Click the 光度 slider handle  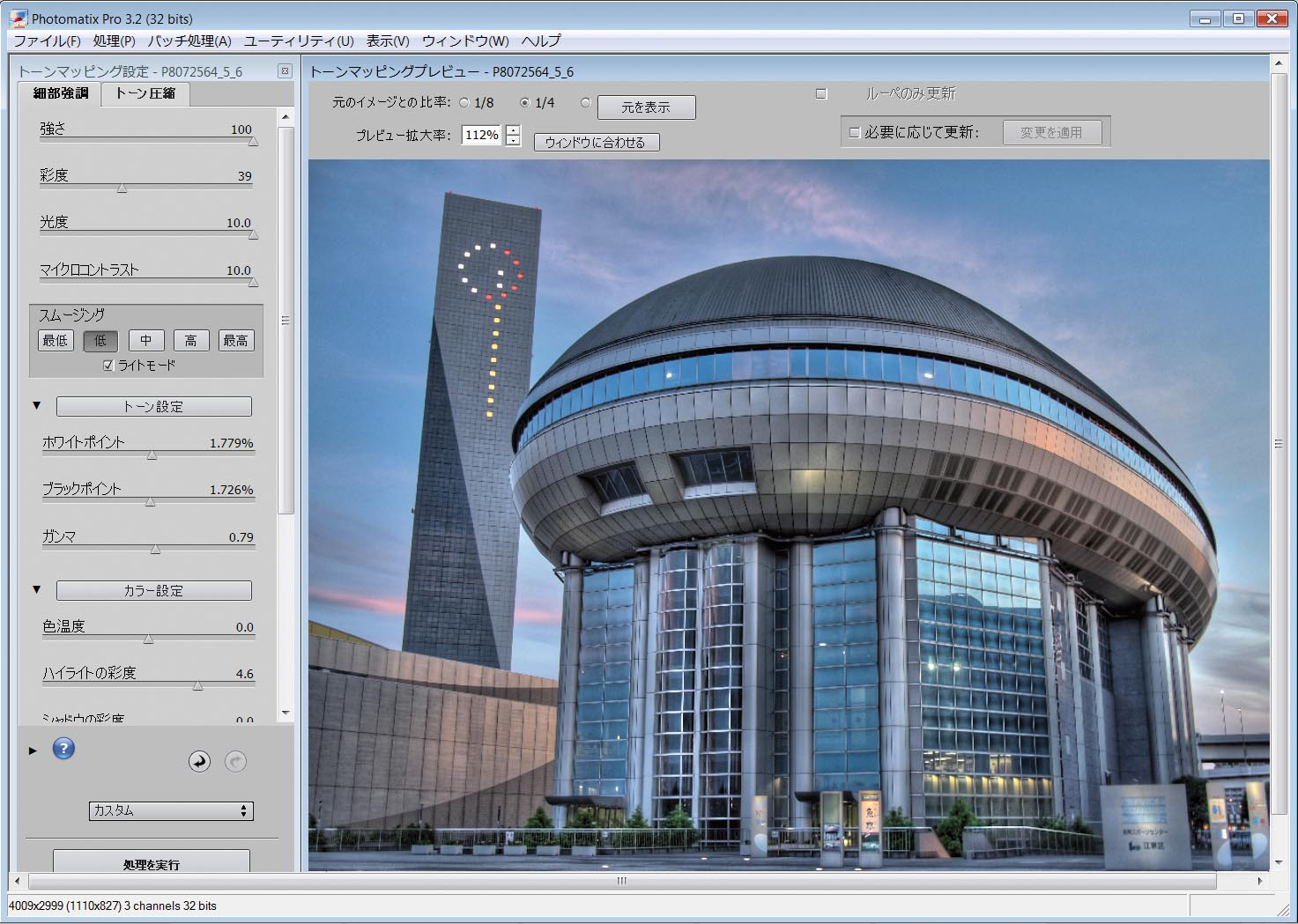click(253, 234)
